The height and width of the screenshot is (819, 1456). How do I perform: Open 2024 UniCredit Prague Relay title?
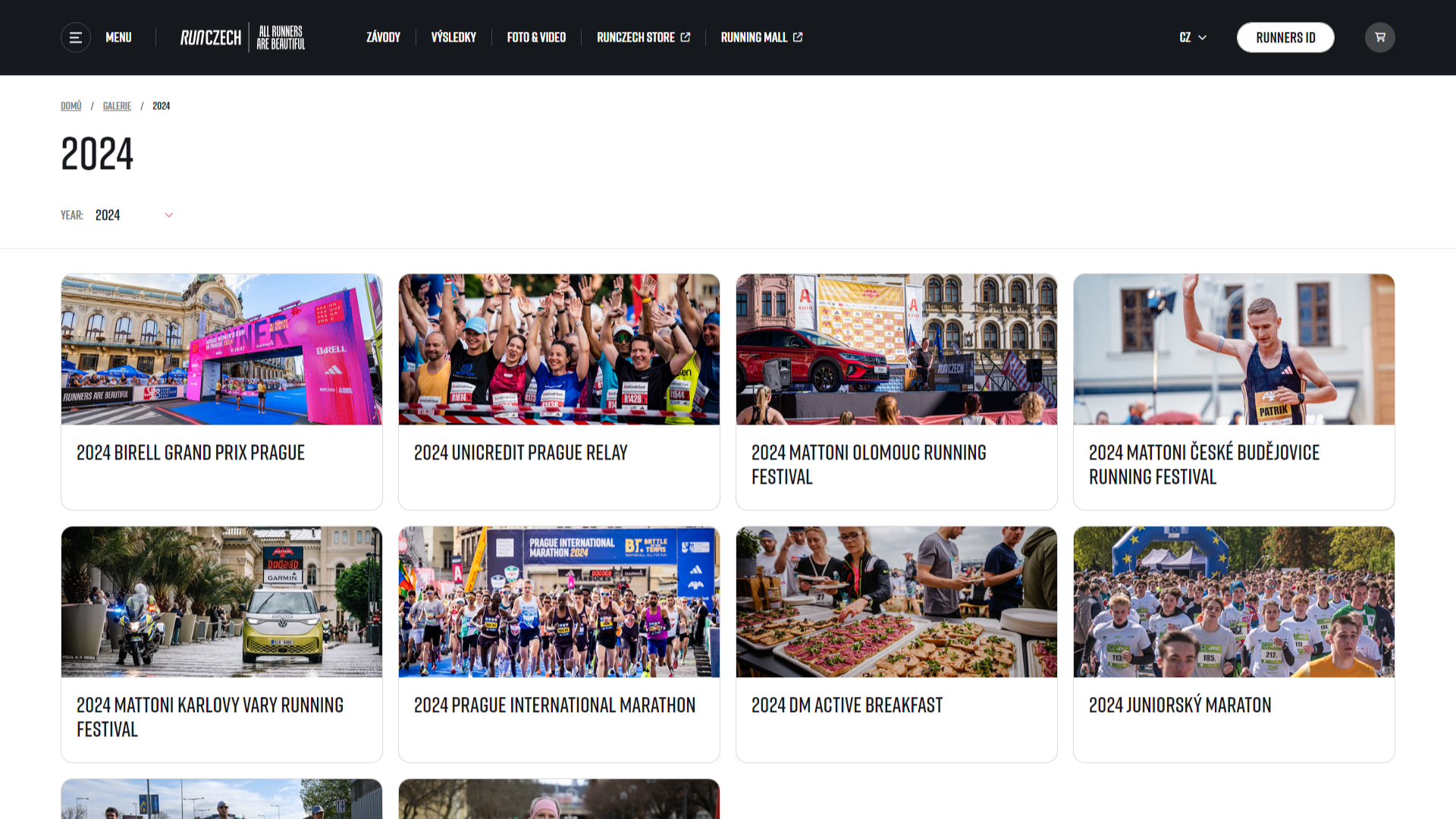[520, 453]
